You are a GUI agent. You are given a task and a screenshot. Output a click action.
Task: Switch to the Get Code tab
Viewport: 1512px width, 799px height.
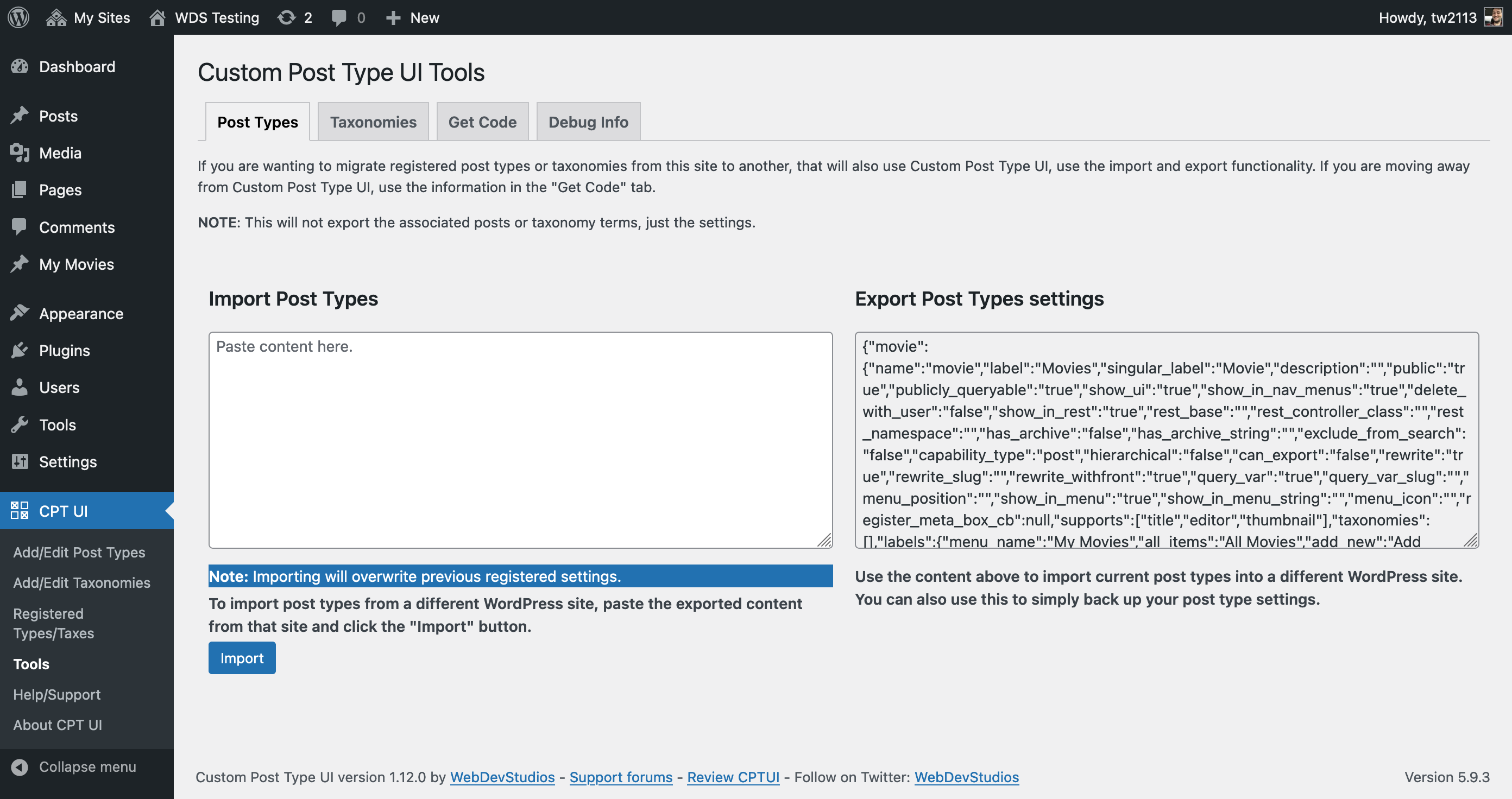482,121
